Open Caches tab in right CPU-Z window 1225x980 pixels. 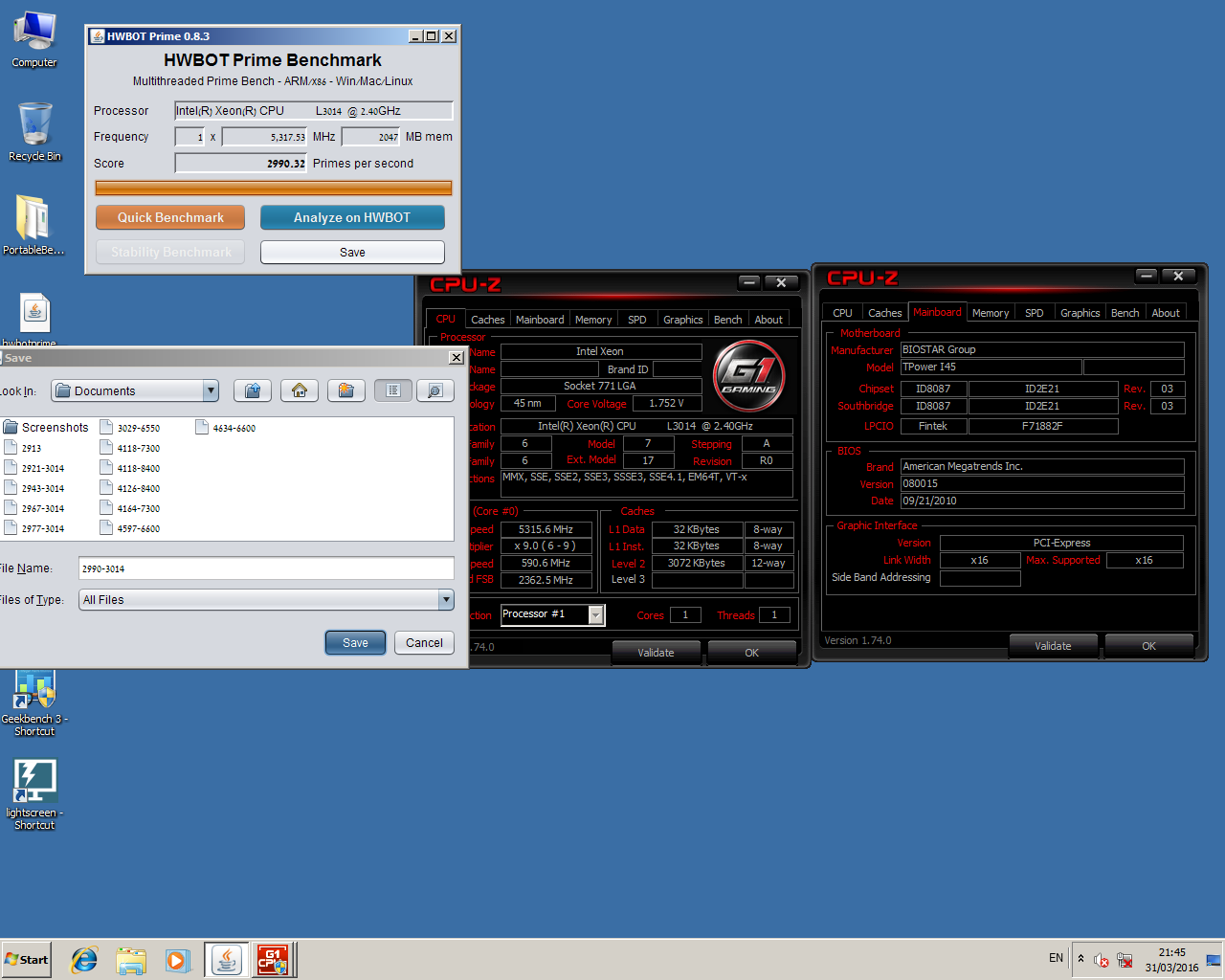[x=885, y=313]
